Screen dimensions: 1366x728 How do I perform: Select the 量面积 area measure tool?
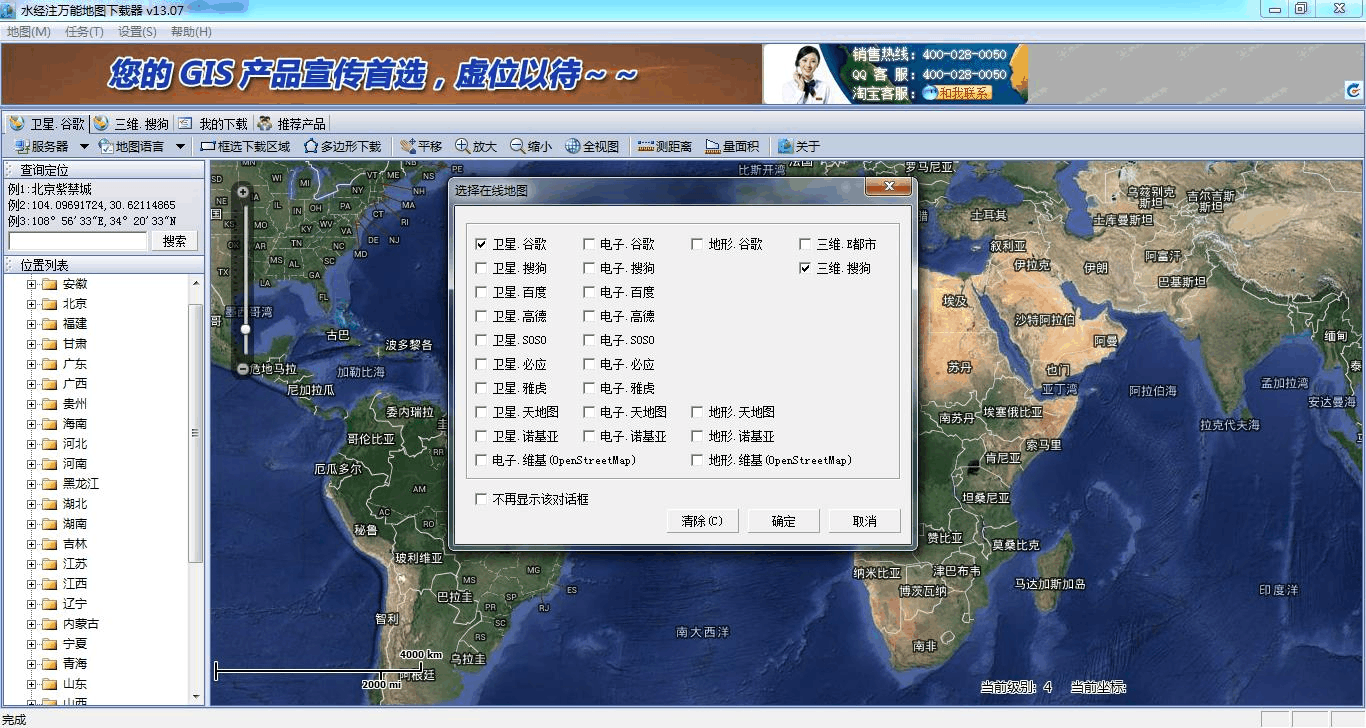pos(732,146)
